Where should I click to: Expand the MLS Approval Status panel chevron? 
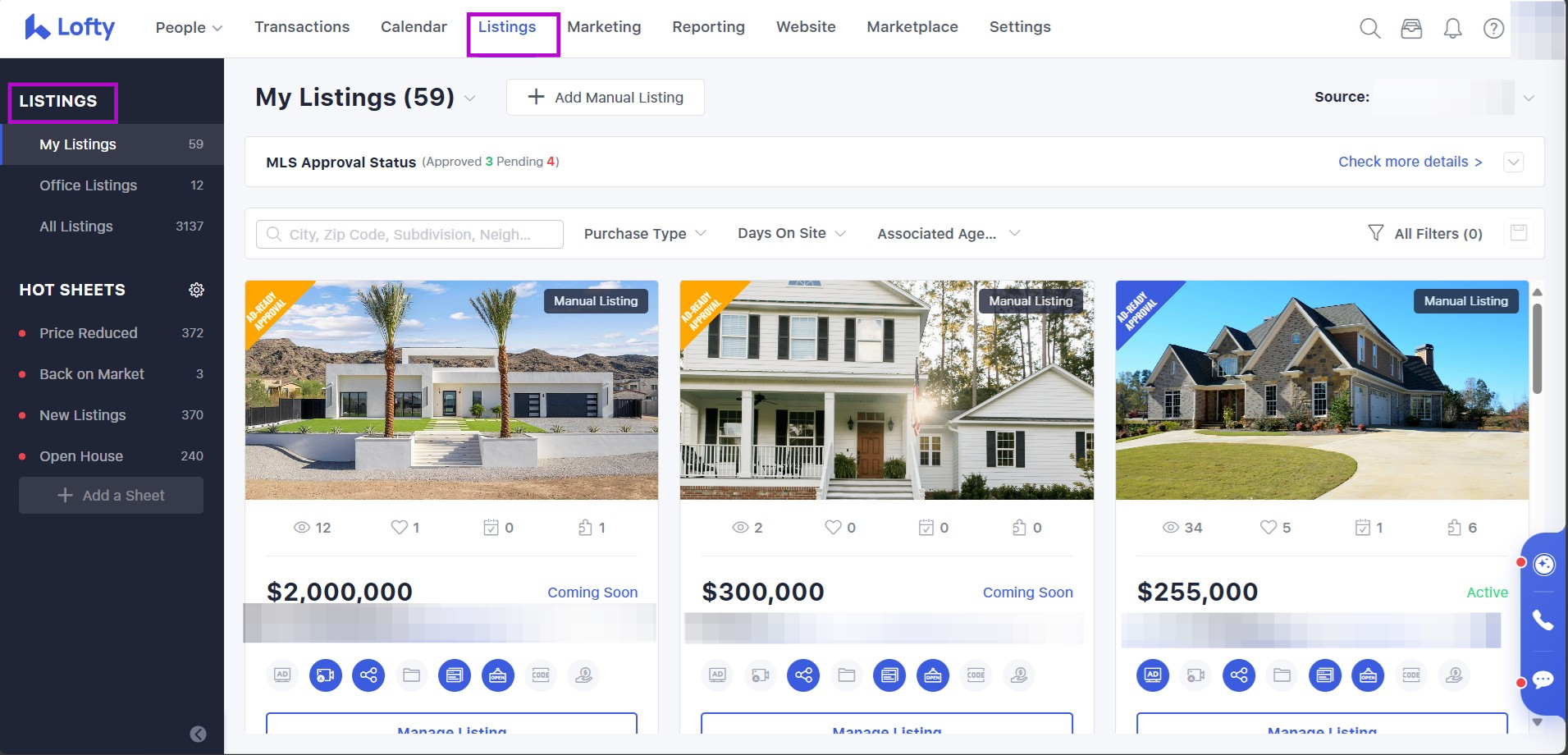click(x=1514, y=162)
